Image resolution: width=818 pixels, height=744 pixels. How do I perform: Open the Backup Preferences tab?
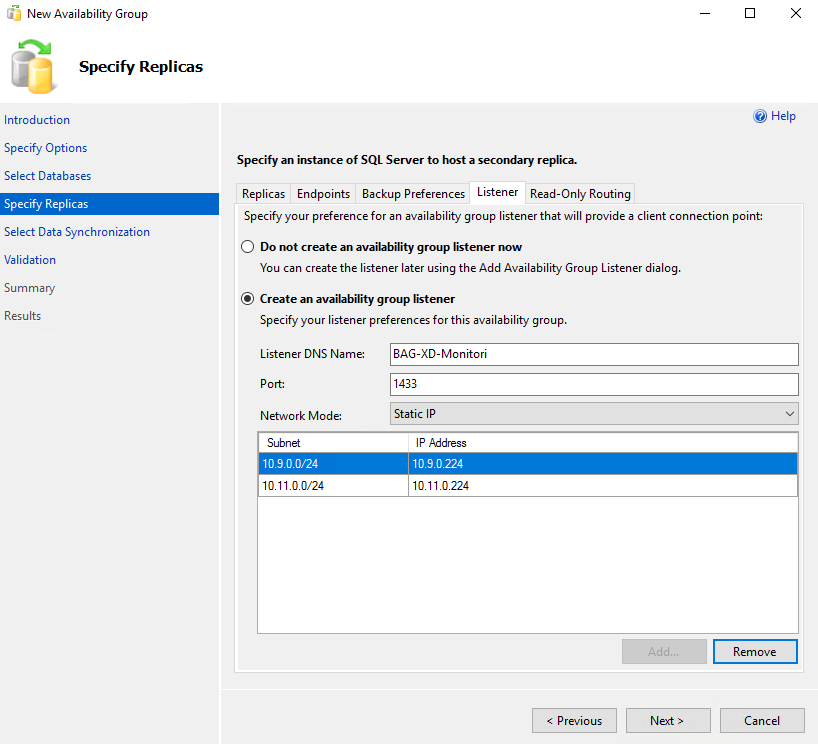coord(413,194)
